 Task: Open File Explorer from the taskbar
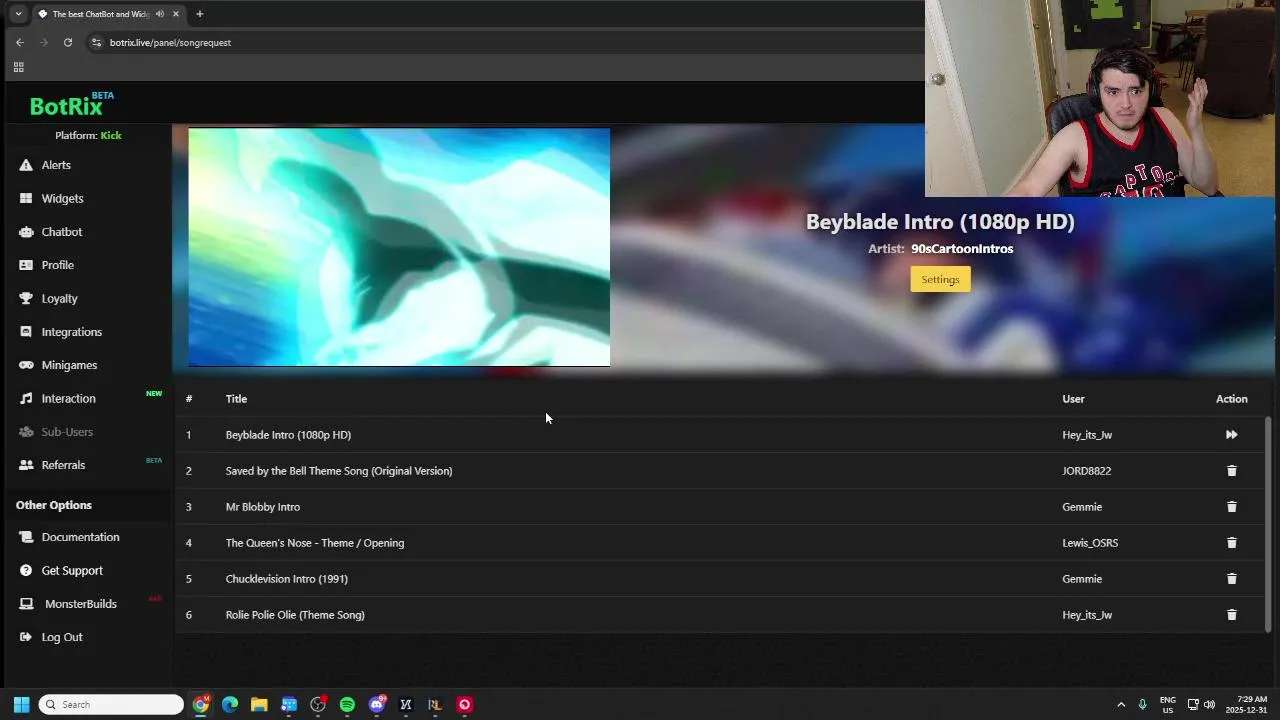pos(259,704)
